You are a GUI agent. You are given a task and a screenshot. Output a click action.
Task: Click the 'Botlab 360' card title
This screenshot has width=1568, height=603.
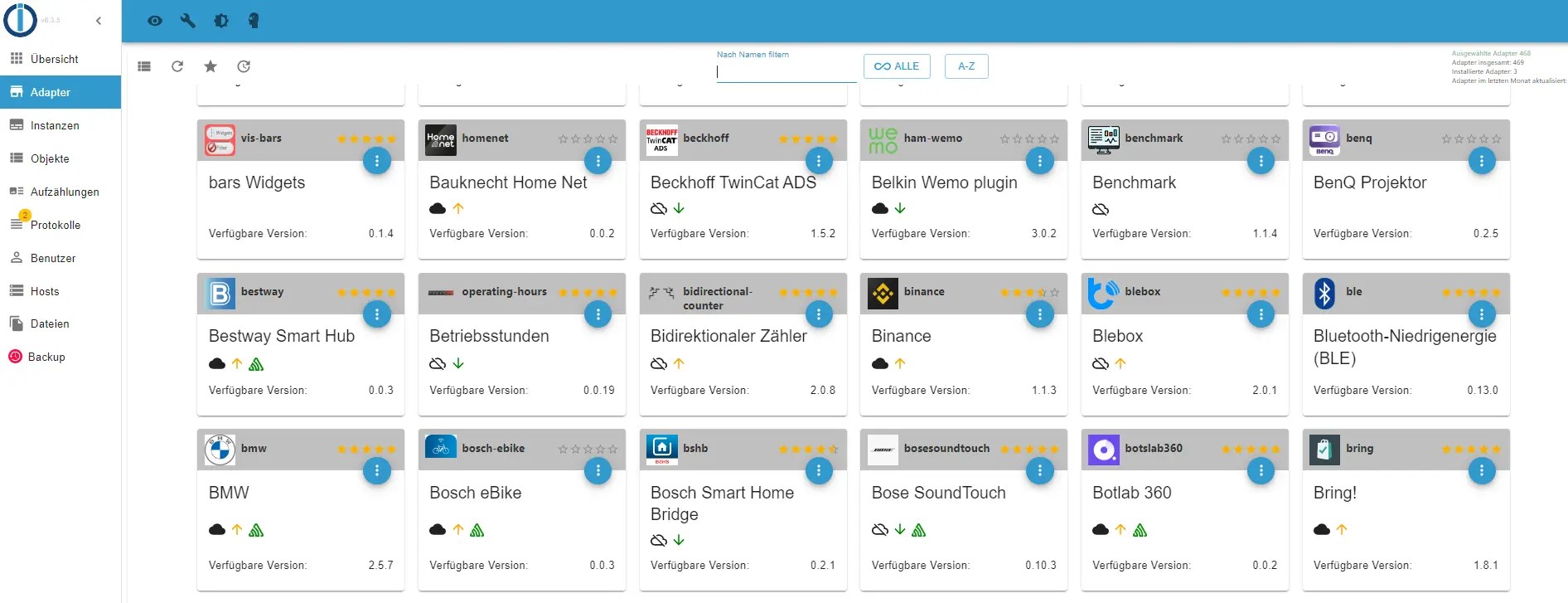tap(1132, 493)
